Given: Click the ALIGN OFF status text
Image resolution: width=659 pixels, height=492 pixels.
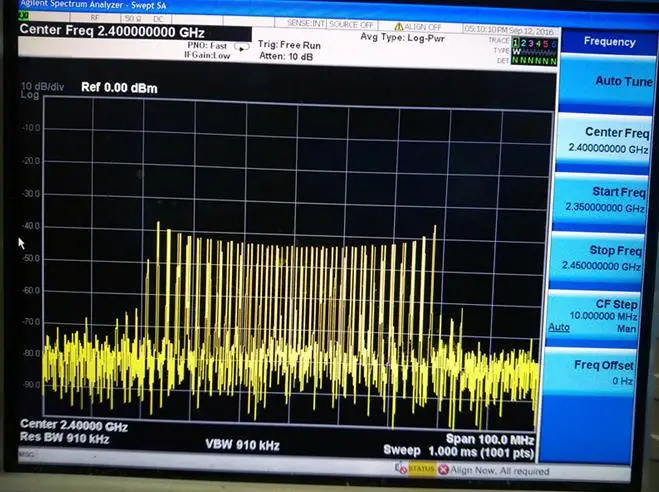Looking at the screenshot, I should 423,27.
